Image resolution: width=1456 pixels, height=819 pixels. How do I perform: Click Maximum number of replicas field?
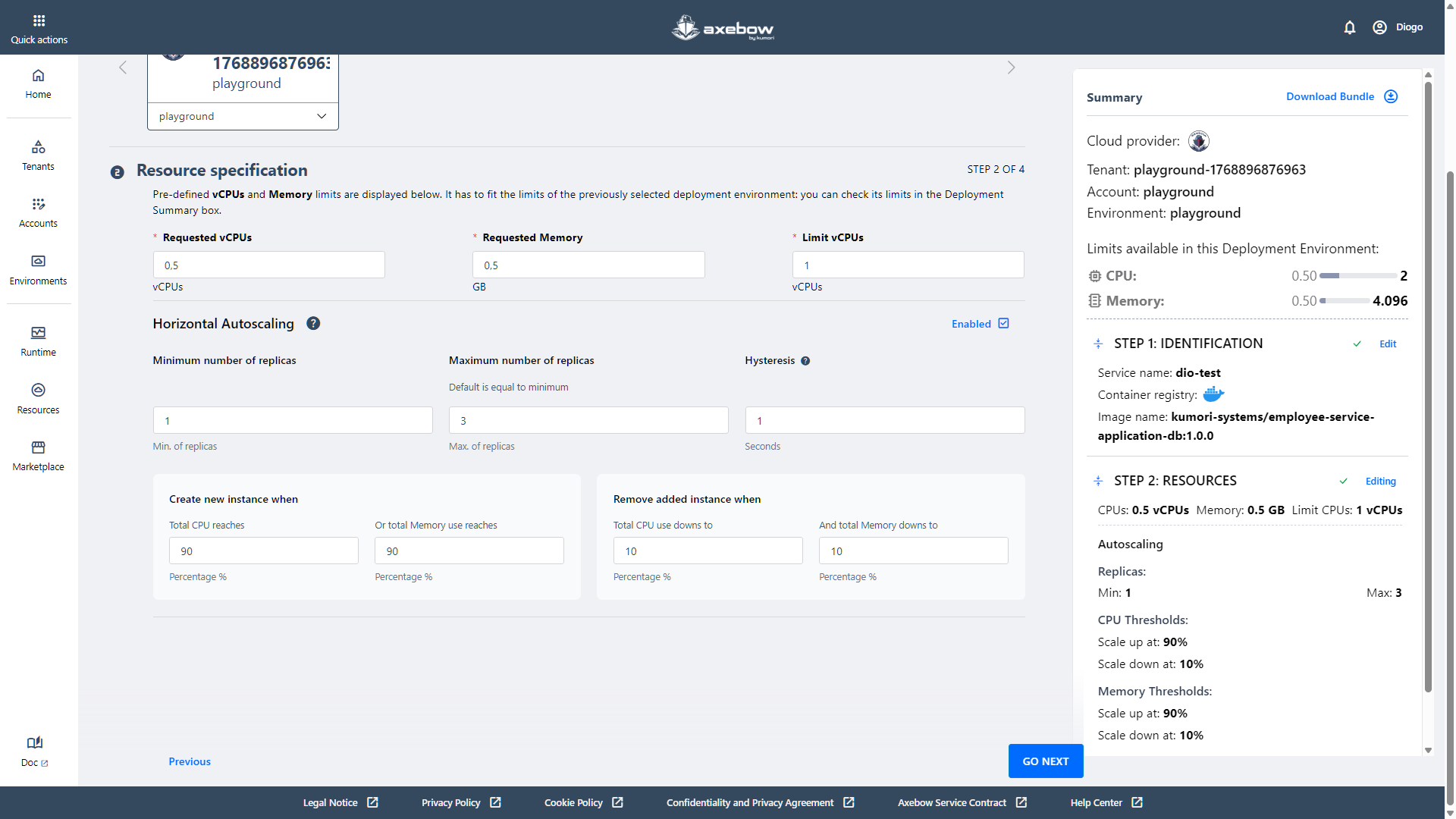pos(588,420)
